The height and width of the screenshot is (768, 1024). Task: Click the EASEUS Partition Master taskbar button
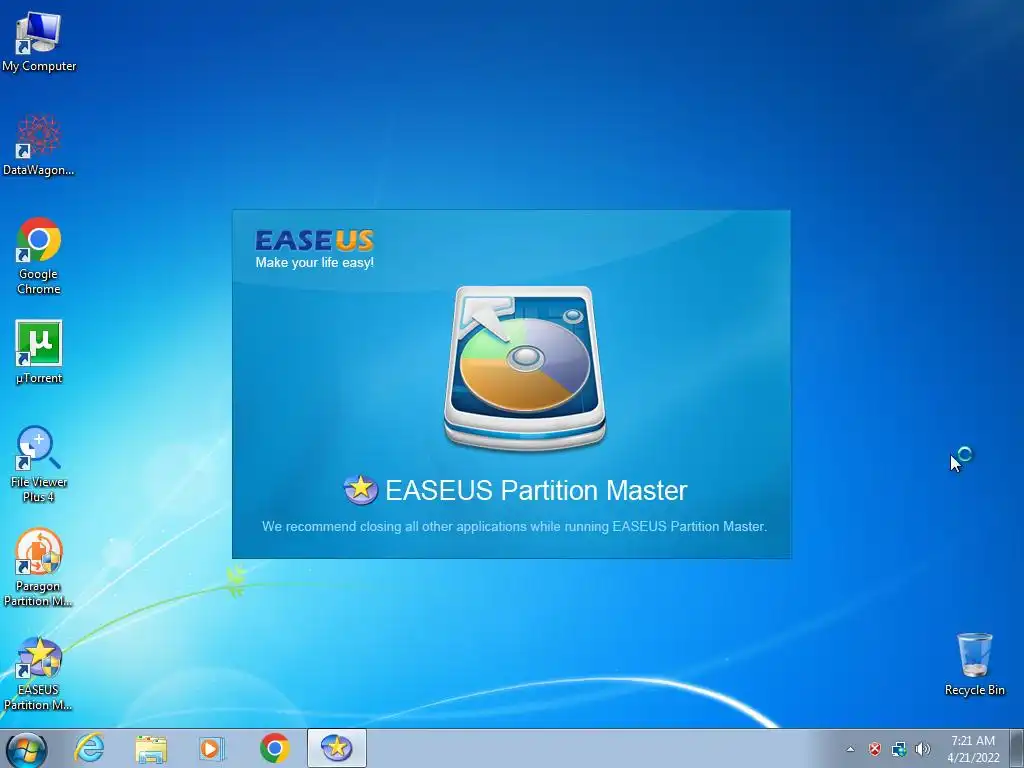(x=336, y=748)
